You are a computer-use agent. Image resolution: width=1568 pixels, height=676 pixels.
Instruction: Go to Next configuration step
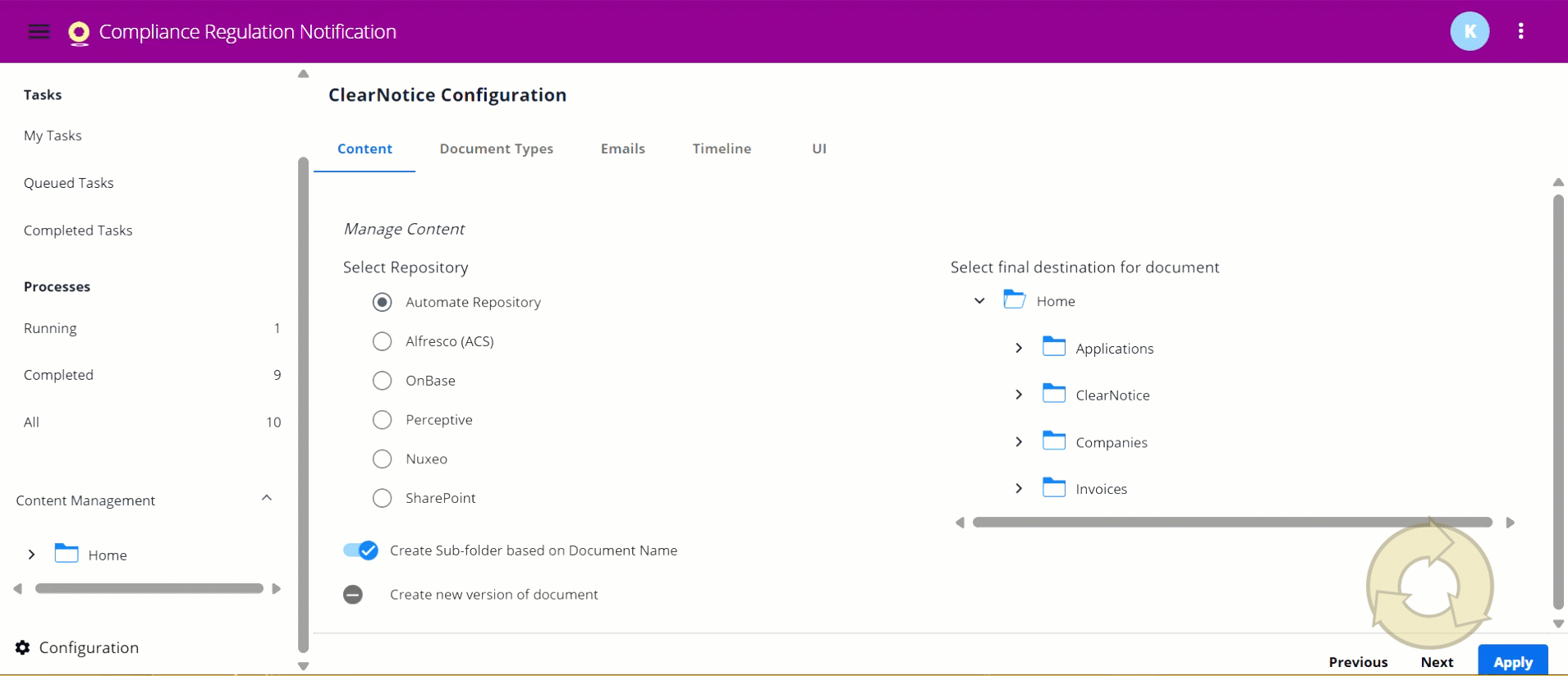1437,661
